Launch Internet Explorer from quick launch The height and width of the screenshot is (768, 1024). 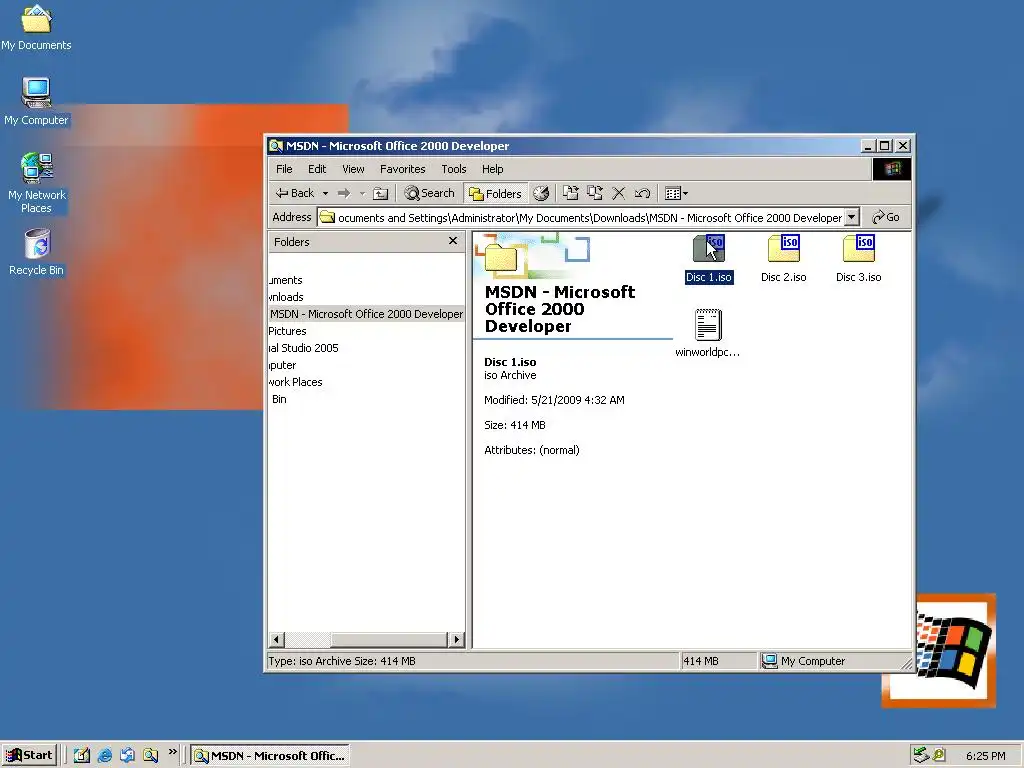pyautogui.click(x=104, y=756)
